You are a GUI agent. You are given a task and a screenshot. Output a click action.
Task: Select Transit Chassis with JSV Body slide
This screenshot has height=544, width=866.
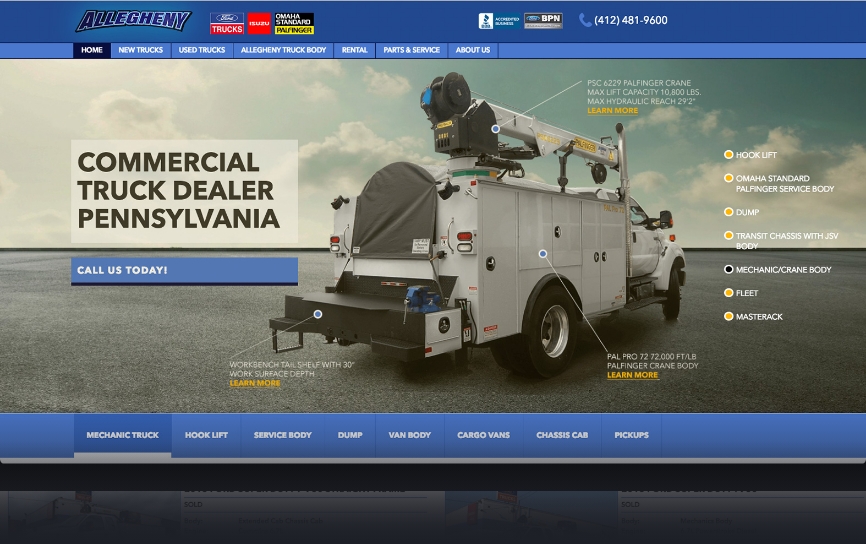point(781,241)
